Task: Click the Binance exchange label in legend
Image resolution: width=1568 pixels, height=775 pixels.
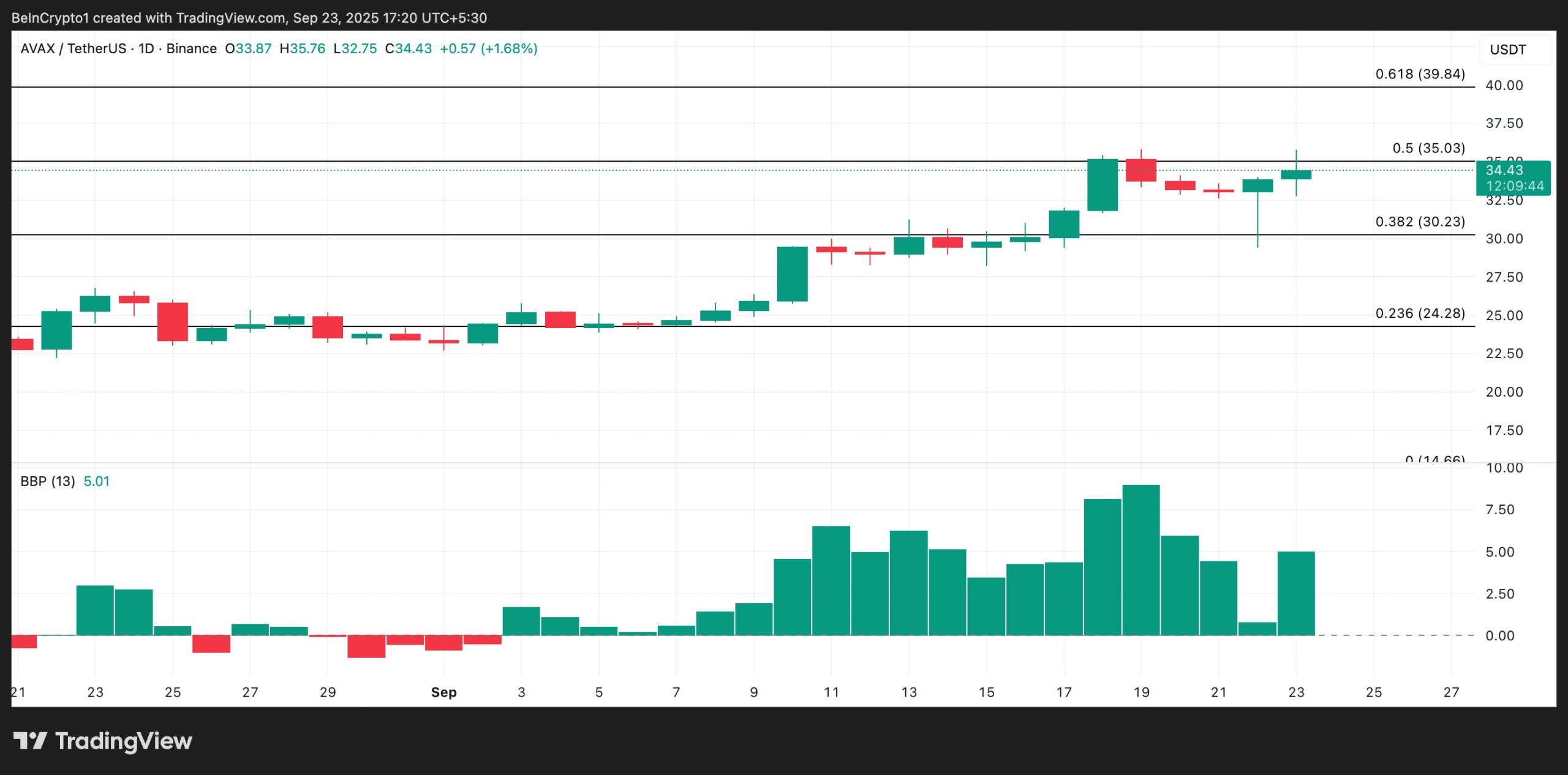Action: click(192, 48)
